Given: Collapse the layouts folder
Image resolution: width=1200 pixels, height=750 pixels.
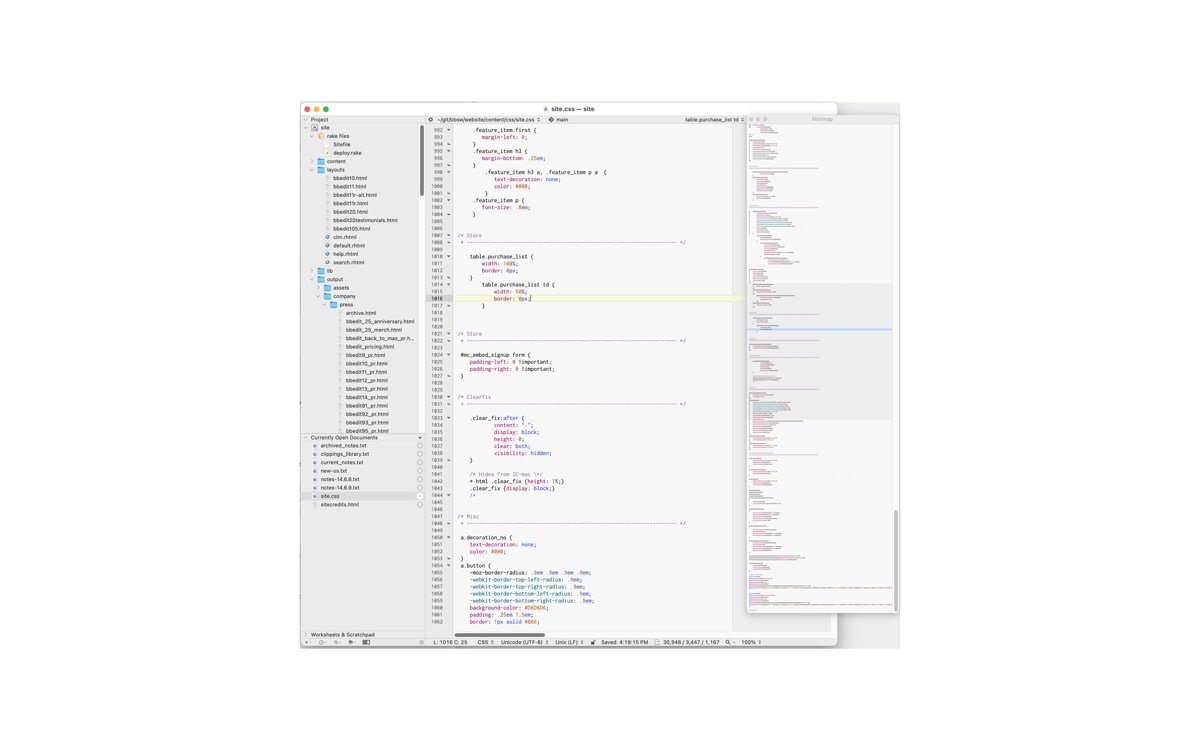Looking at the screenshot, I should pos(312,170).
